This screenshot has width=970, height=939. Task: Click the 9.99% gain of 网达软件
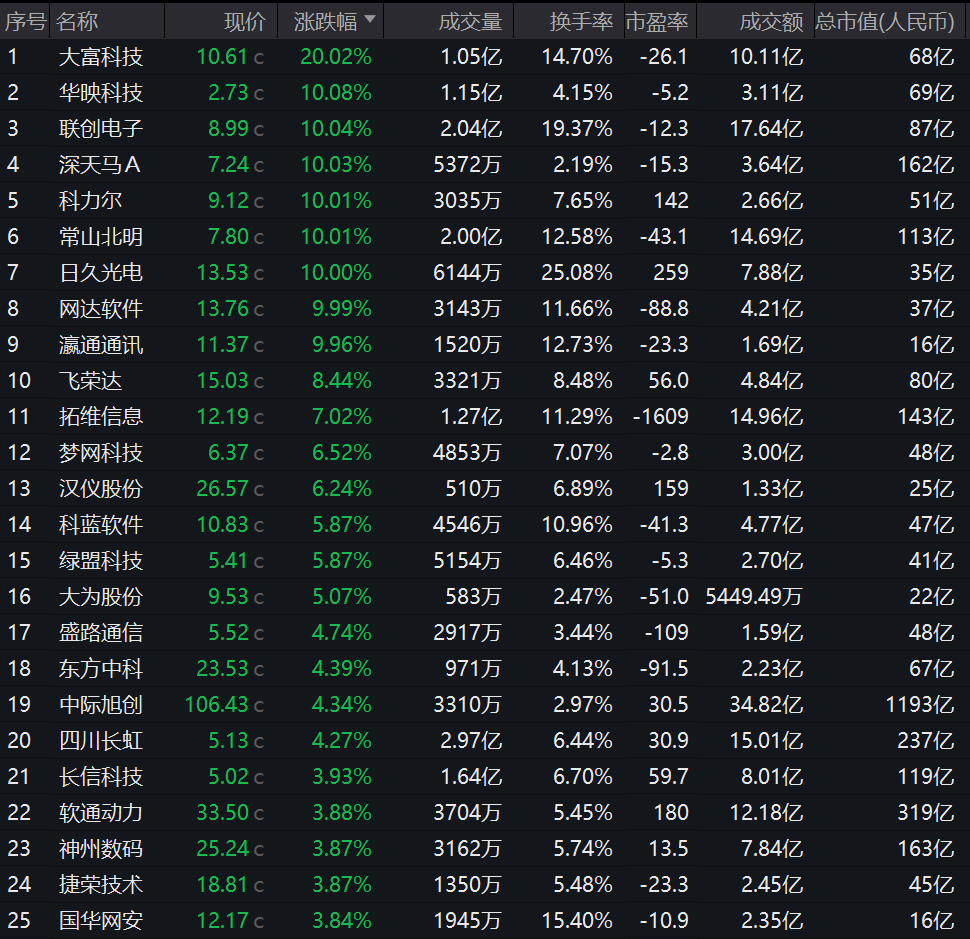pyautogui.click(x=341, y=308)
